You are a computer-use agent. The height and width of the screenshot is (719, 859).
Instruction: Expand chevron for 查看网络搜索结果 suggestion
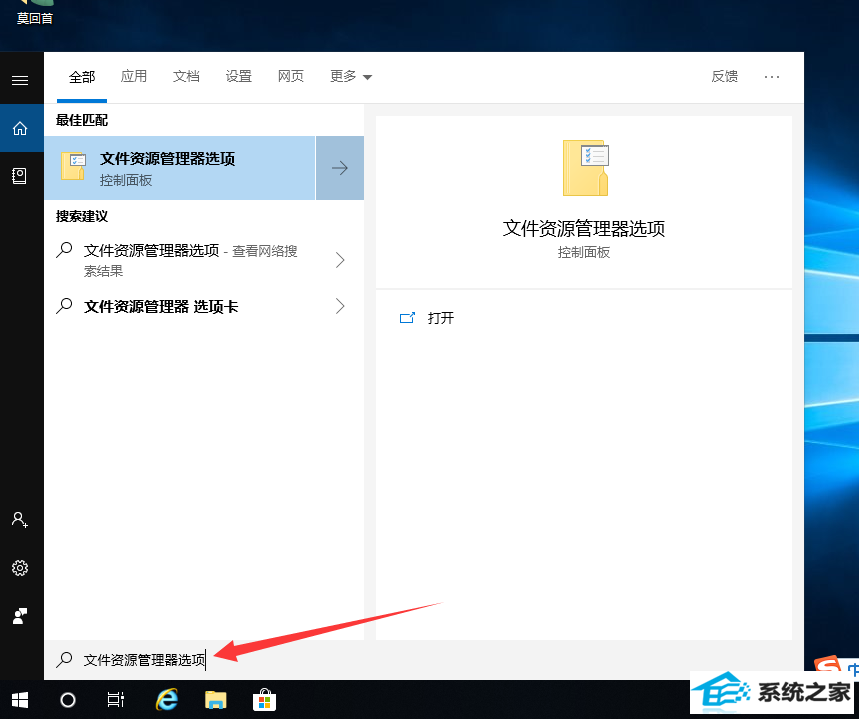point(340,260)
